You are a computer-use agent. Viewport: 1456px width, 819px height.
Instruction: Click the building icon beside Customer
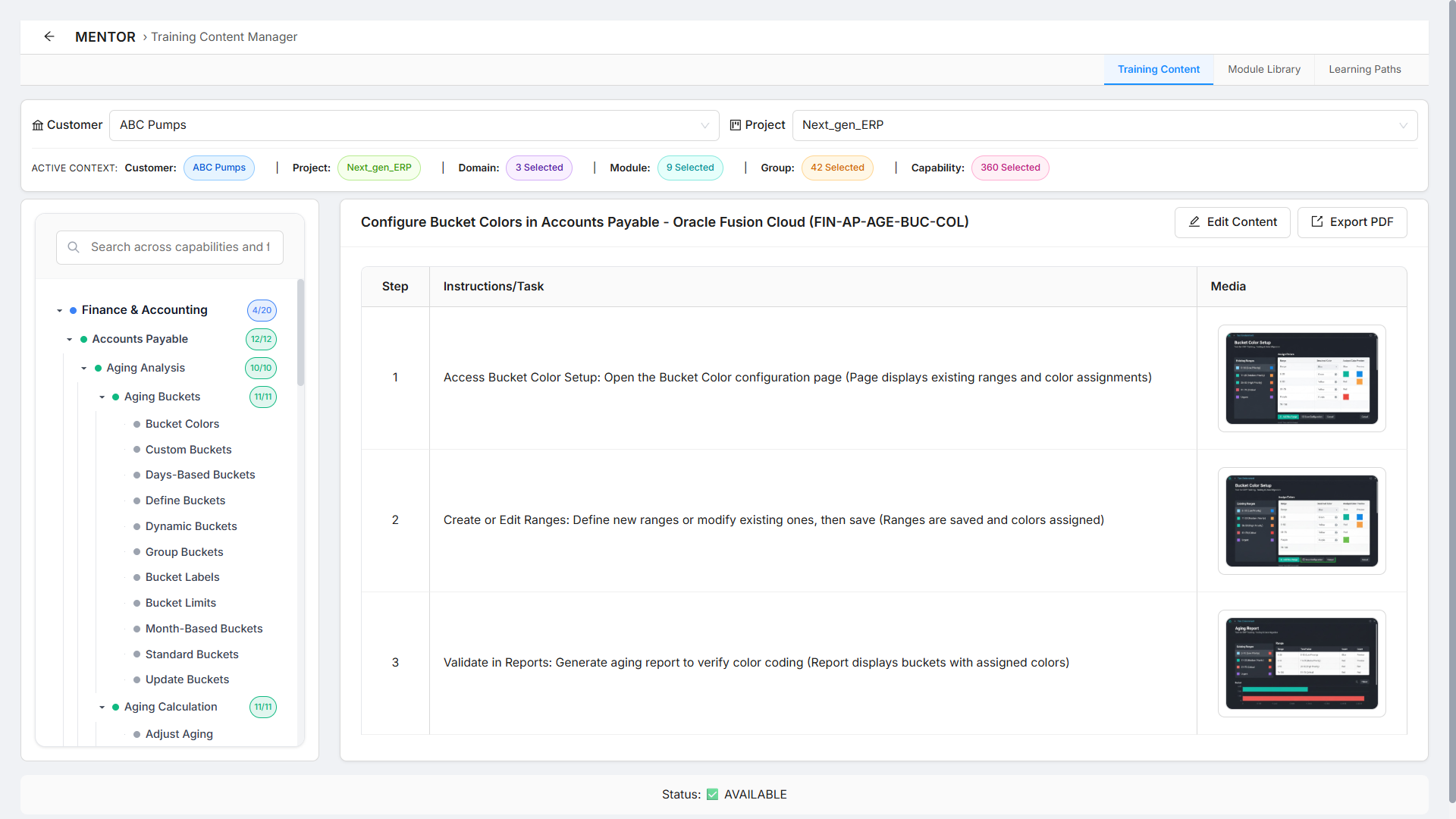(37, 124)
